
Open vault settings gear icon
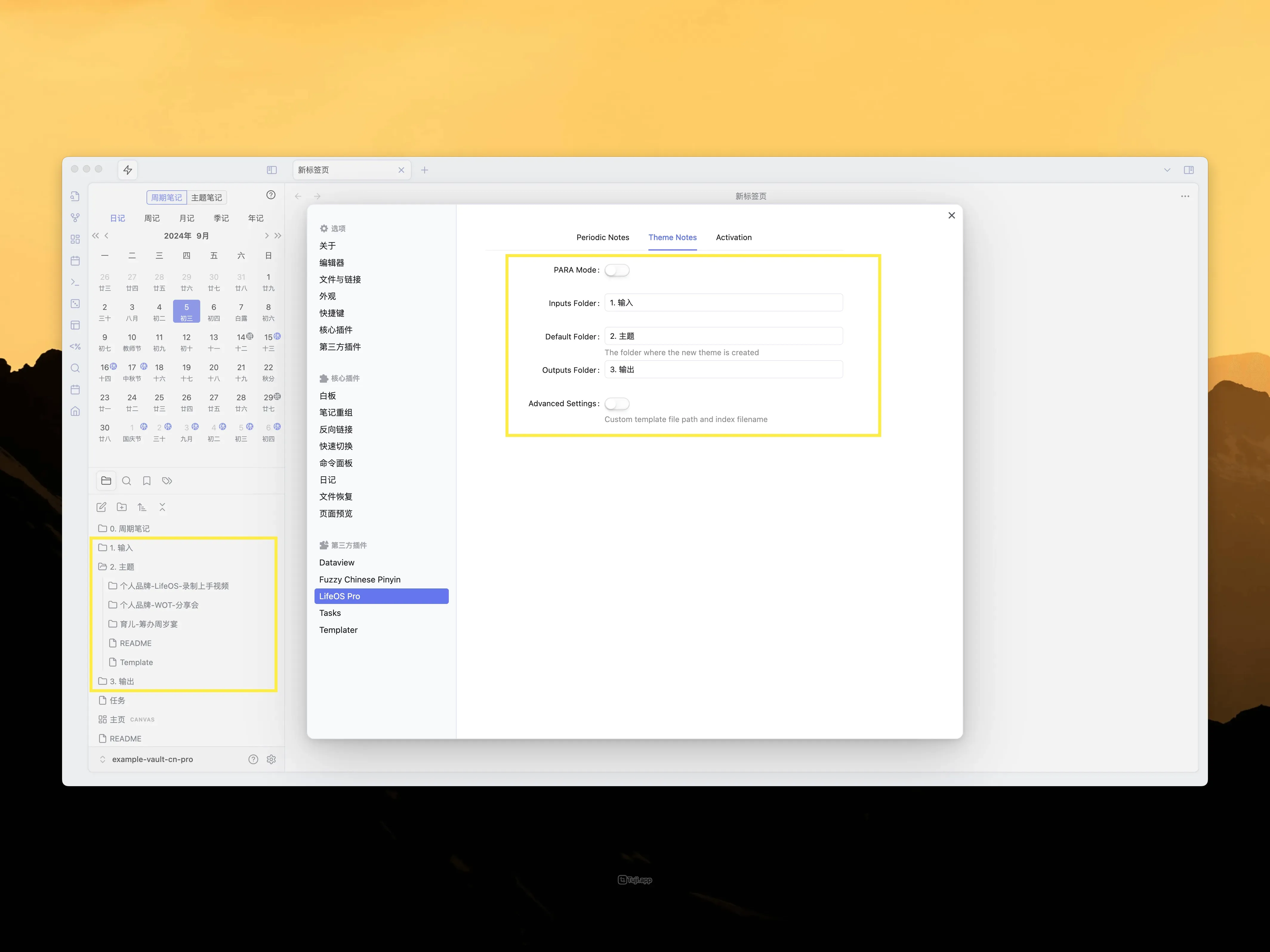click(x=272, y=759)
